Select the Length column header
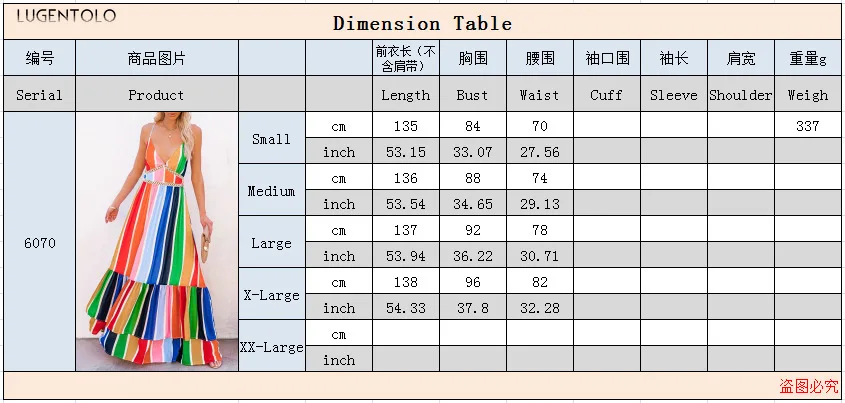This screenshot has width=845, height=403. point(405,95)
